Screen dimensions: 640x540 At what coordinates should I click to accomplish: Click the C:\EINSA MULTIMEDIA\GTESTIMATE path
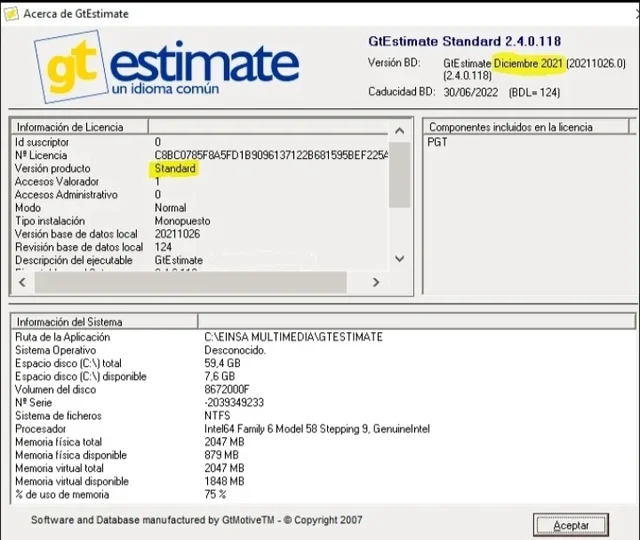coord(293,337)
